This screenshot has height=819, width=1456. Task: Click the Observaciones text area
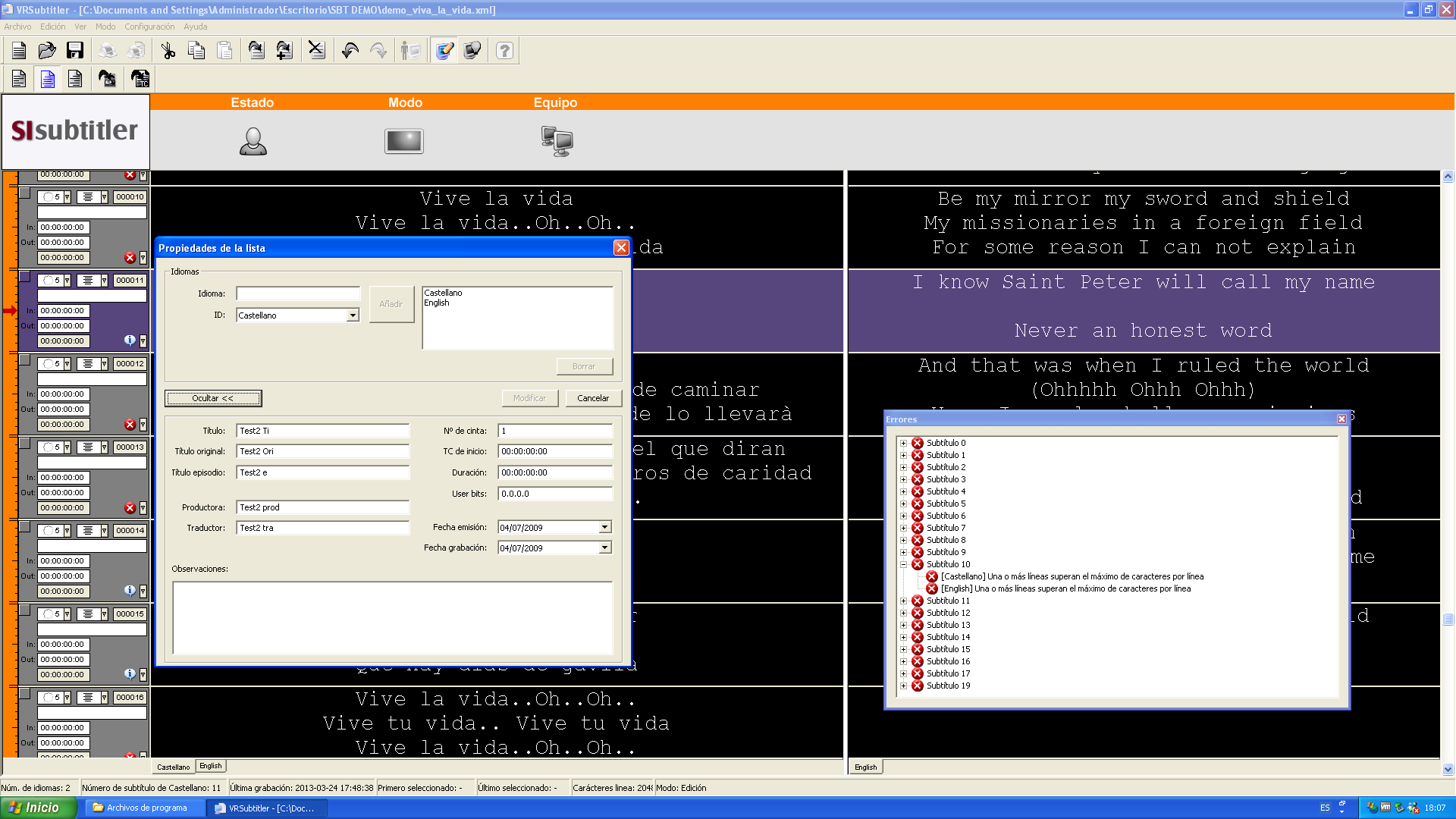point(392,617)
